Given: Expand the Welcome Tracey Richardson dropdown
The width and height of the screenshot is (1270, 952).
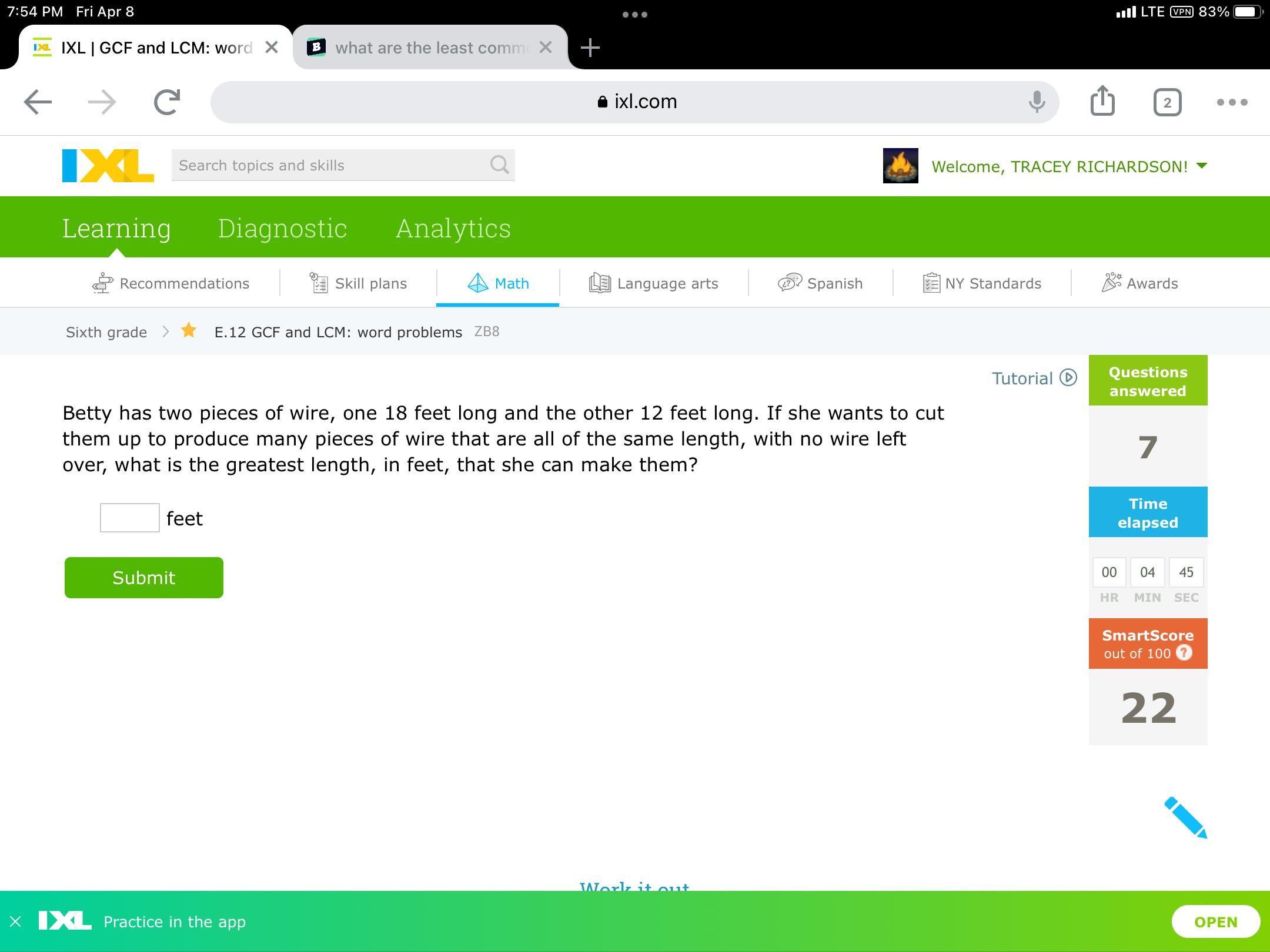Looking at the screenshot, I should tap(1202, 166).
